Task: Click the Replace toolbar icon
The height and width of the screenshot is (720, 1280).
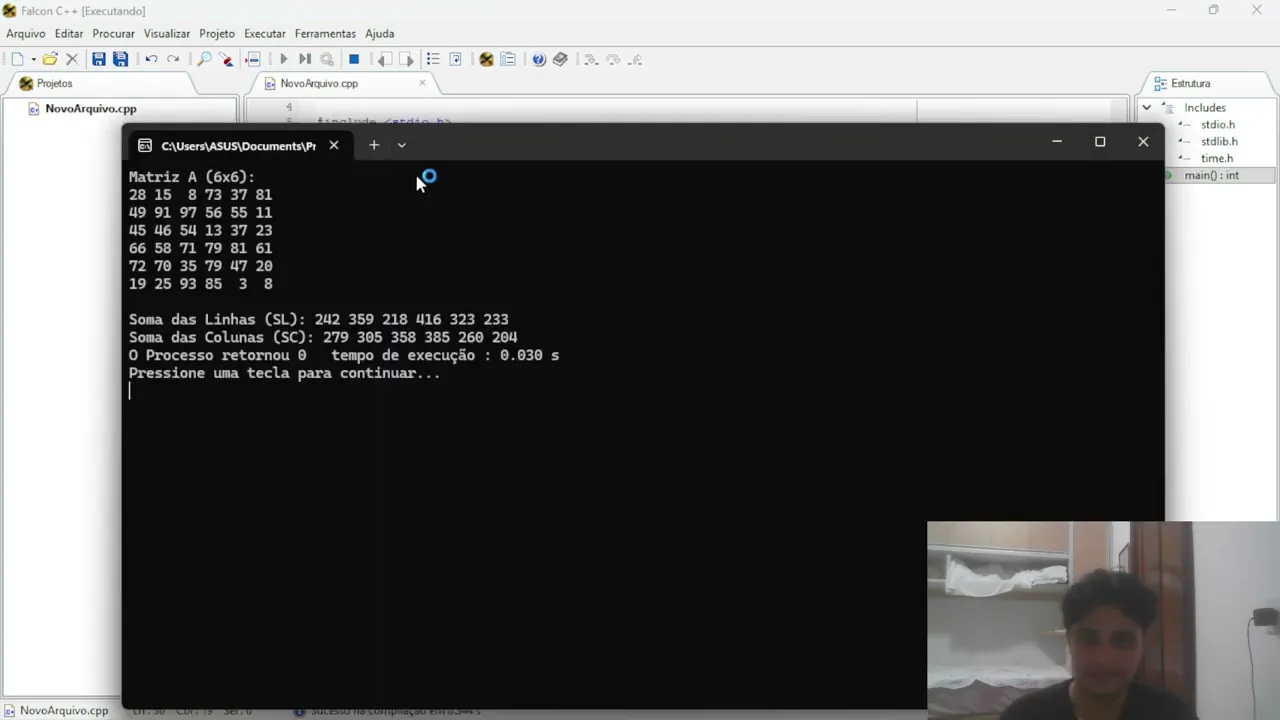Action: pyautogui.click(x=227, y=59)
